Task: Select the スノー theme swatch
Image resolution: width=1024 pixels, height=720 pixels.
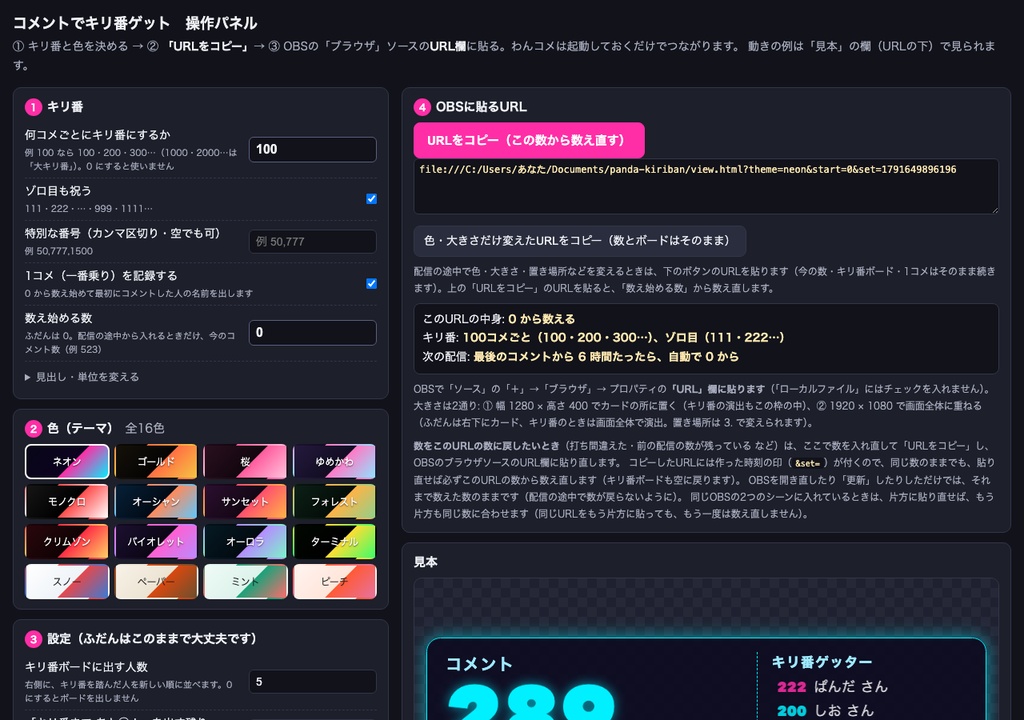Action: tap(67, 581)
